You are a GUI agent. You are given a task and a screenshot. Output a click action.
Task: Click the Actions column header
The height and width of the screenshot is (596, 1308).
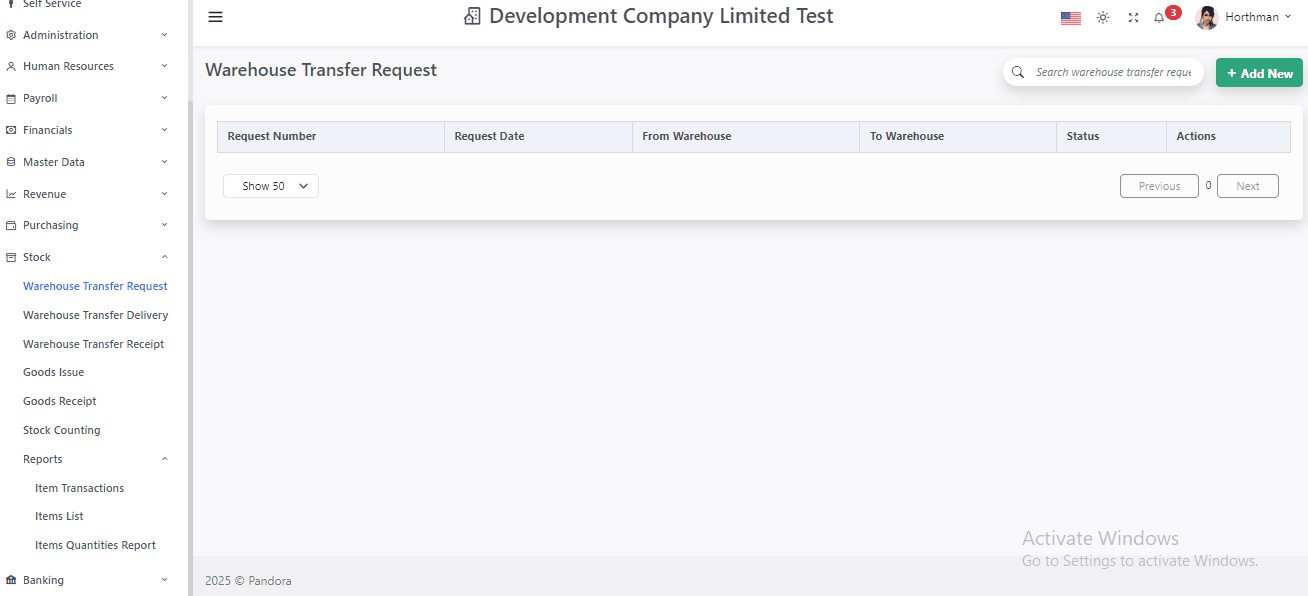click(1228, 136)
